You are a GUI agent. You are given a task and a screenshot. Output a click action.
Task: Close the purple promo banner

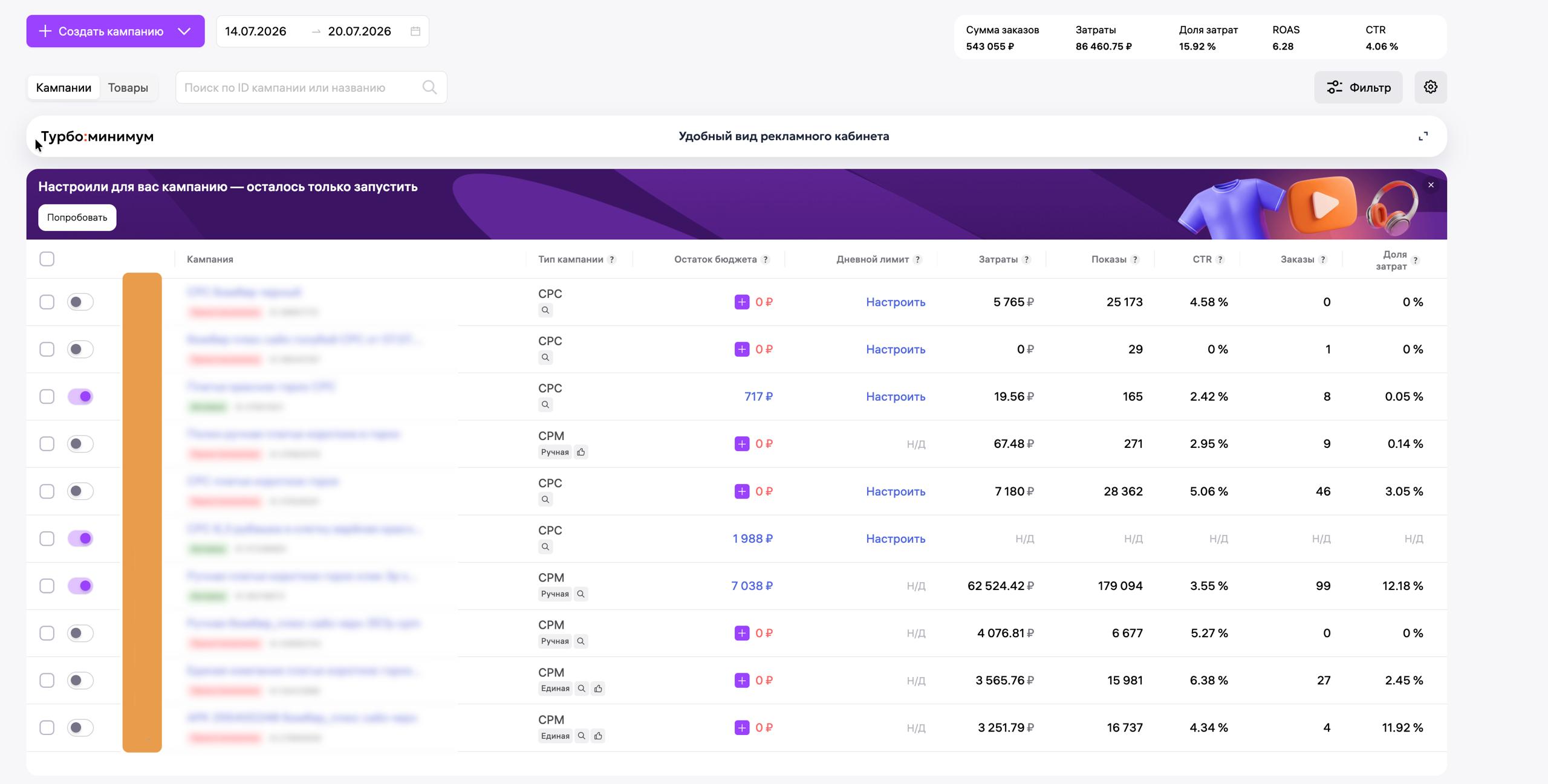tap(1431, 185)
